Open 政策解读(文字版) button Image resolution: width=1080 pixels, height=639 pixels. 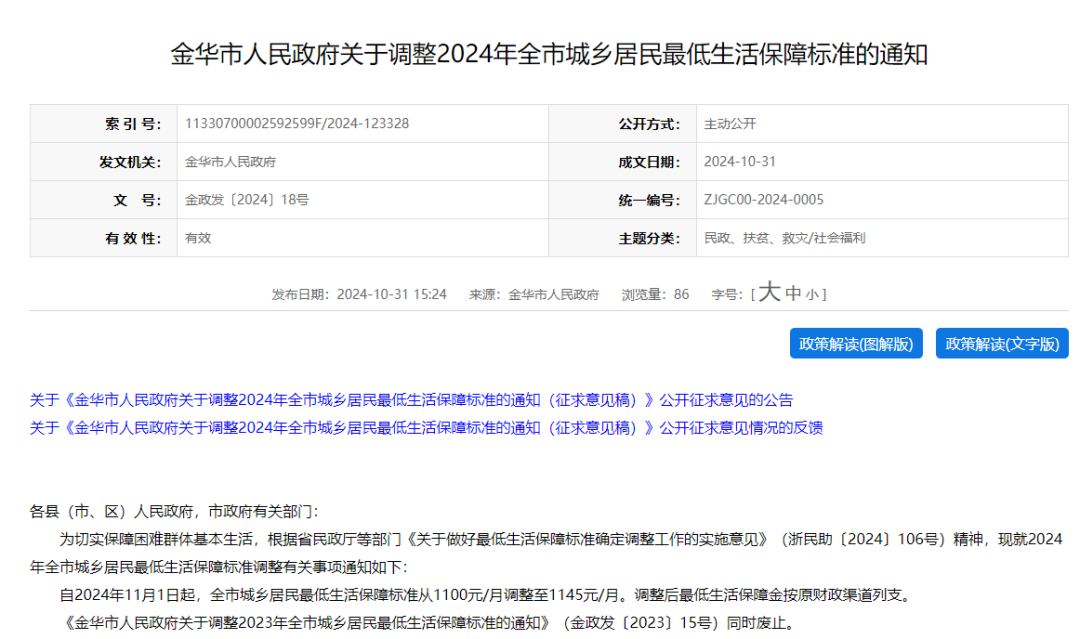coord(1001,344)
